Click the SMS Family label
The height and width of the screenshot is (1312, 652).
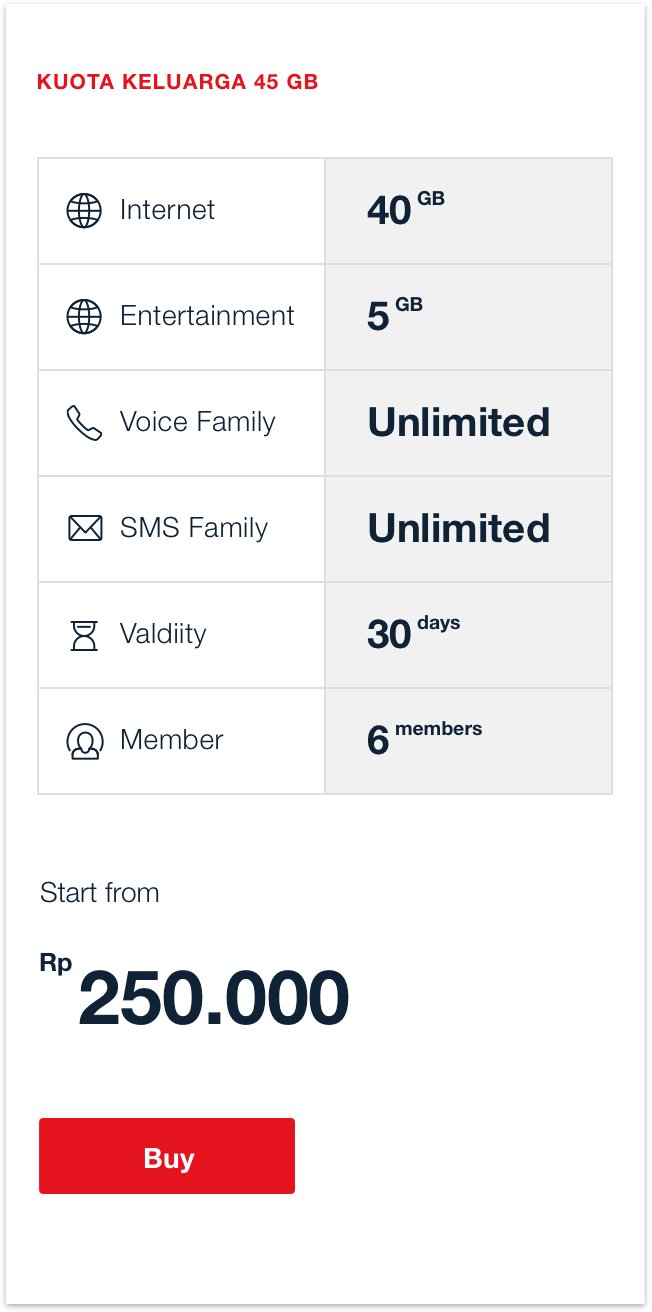(x=194, y=528)
